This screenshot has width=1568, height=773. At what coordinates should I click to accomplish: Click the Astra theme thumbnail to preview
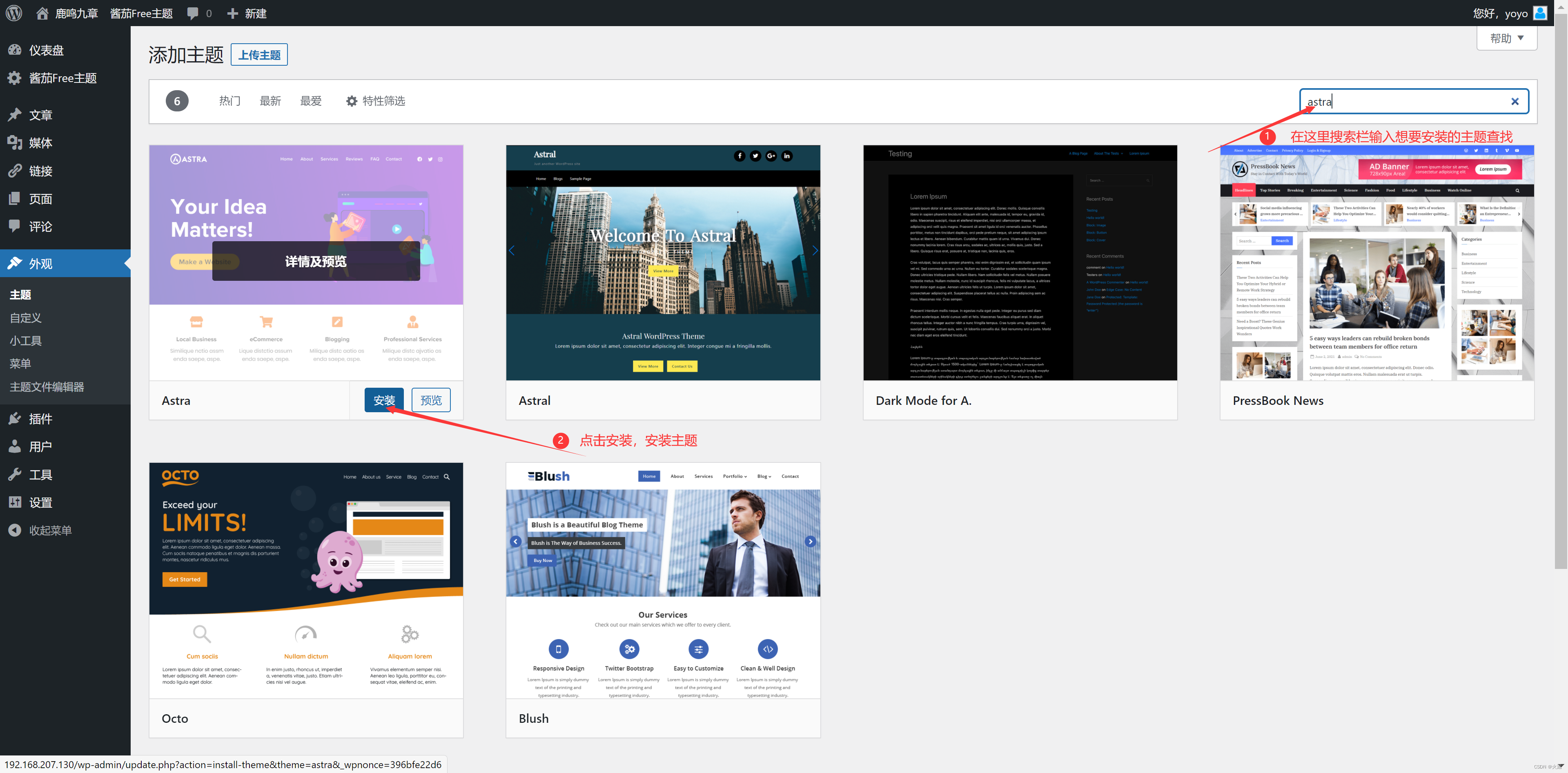(x=310, y=262)
